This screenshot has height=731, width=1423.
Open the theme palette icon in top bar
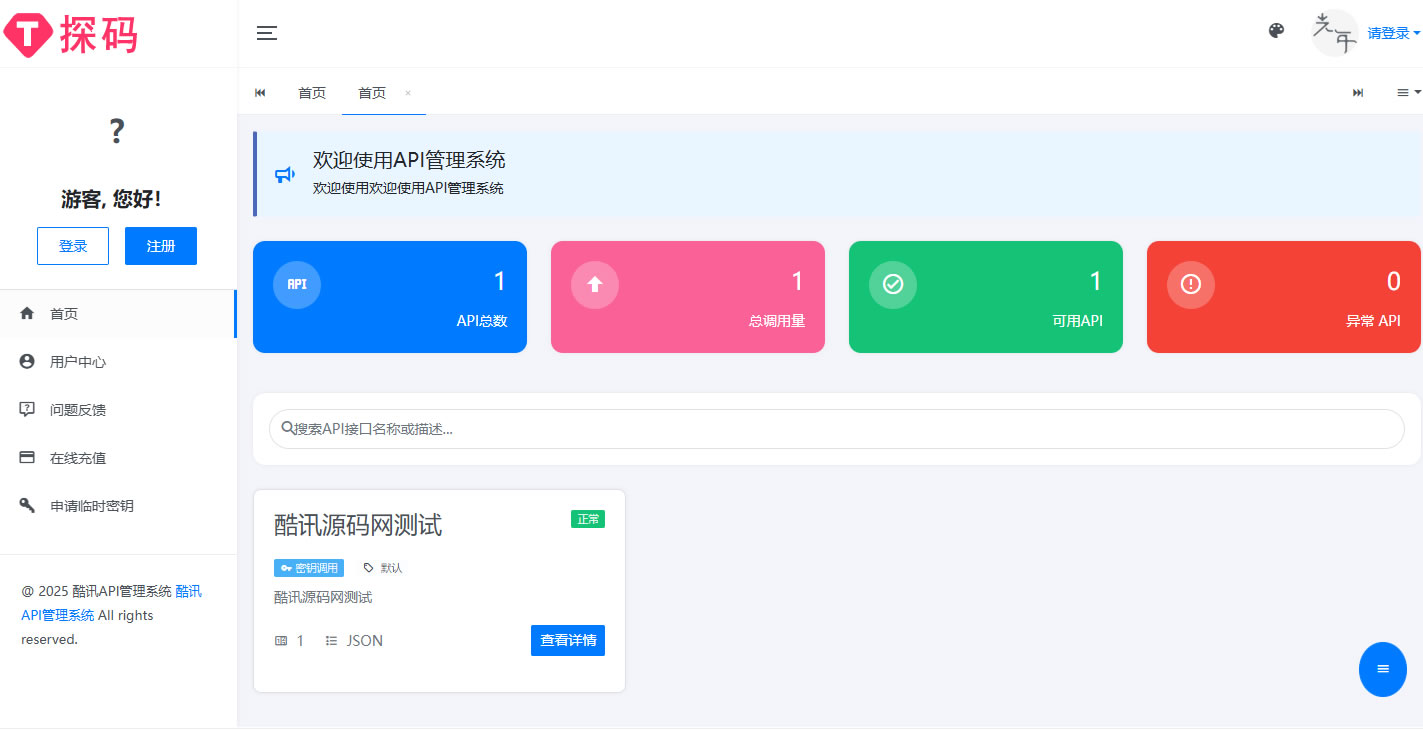pyautogui.click(x=1276, y=30)
